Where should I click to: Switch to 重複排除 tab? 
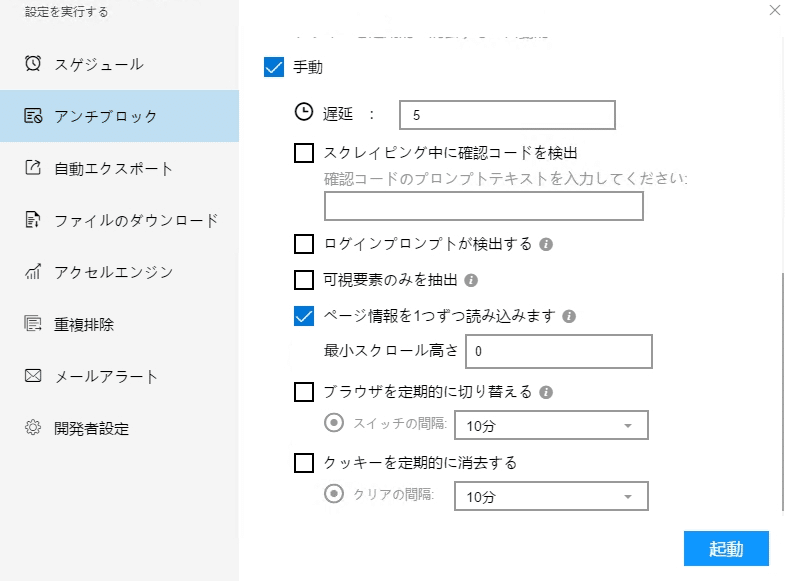point(84,324)
